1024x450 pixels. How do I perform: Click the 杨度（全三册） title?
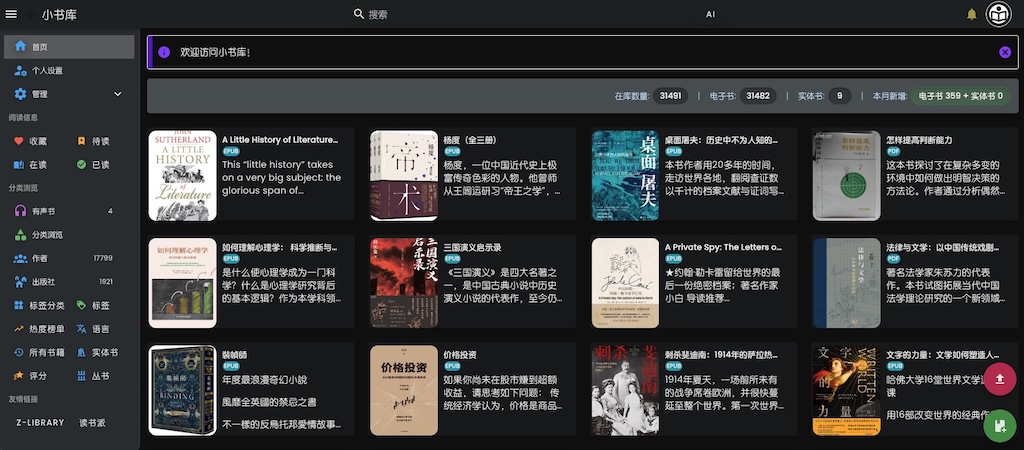[x=472, y=140]
